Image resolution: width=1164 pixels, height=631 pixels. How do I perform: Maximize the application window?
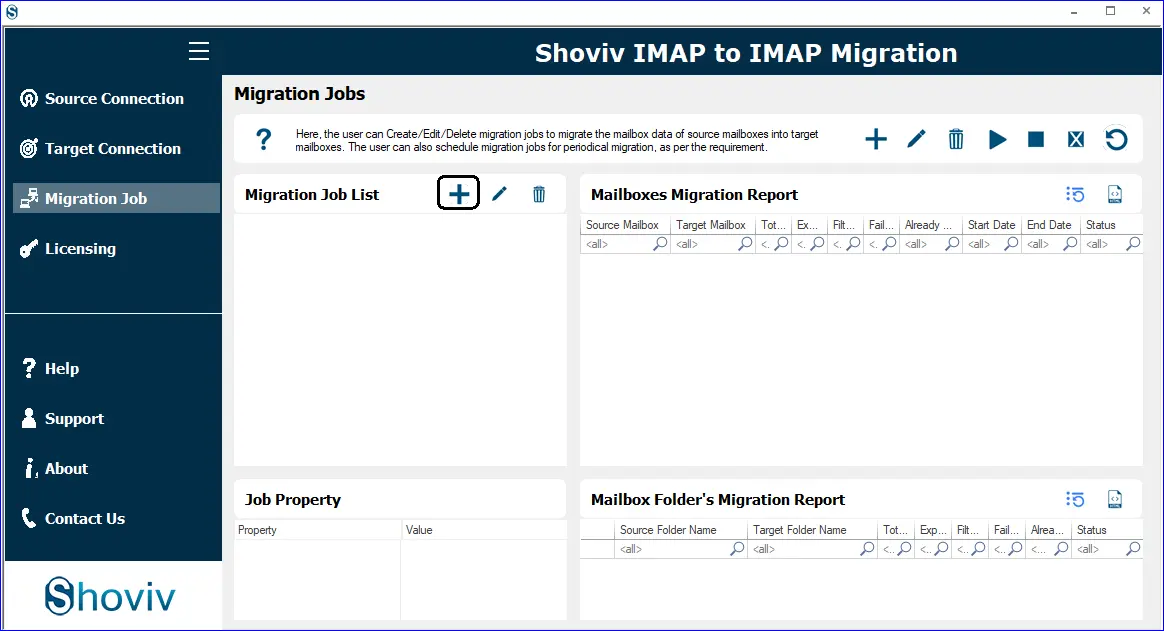click(1111, 11)
